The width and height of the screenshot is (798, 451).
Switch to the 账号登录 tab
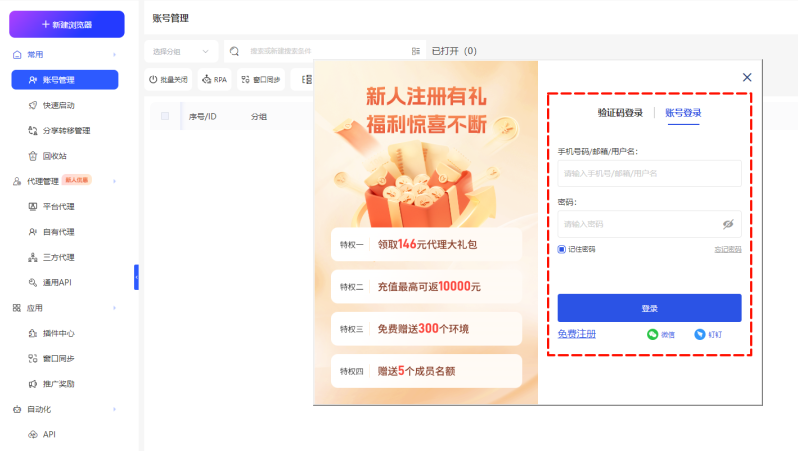click(683, 113)
